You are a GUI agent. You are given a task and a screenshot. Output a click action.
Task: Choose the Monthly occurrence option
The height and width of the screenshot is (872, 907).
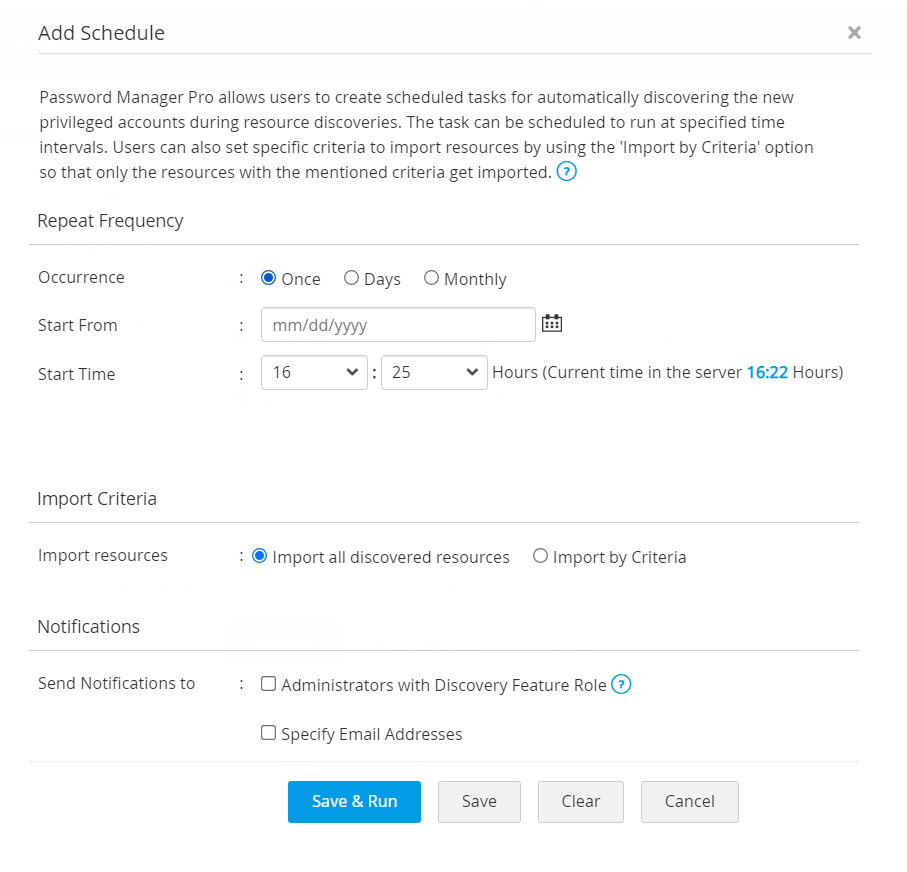(431, 278)
